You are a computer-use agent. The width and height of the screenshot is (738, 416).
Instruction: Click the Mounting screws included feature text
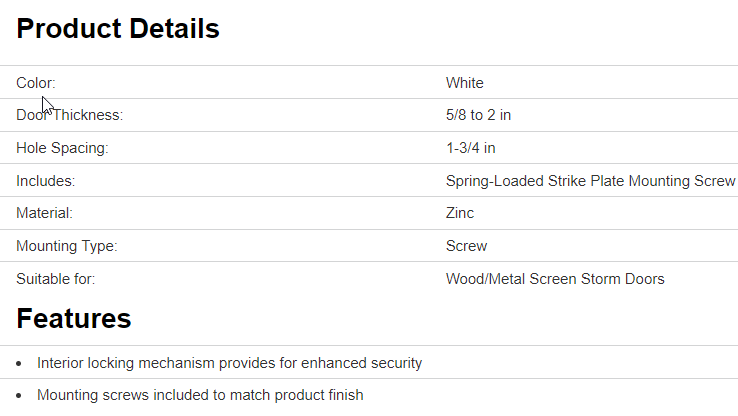pyautogui.click(x=200, y=395)
